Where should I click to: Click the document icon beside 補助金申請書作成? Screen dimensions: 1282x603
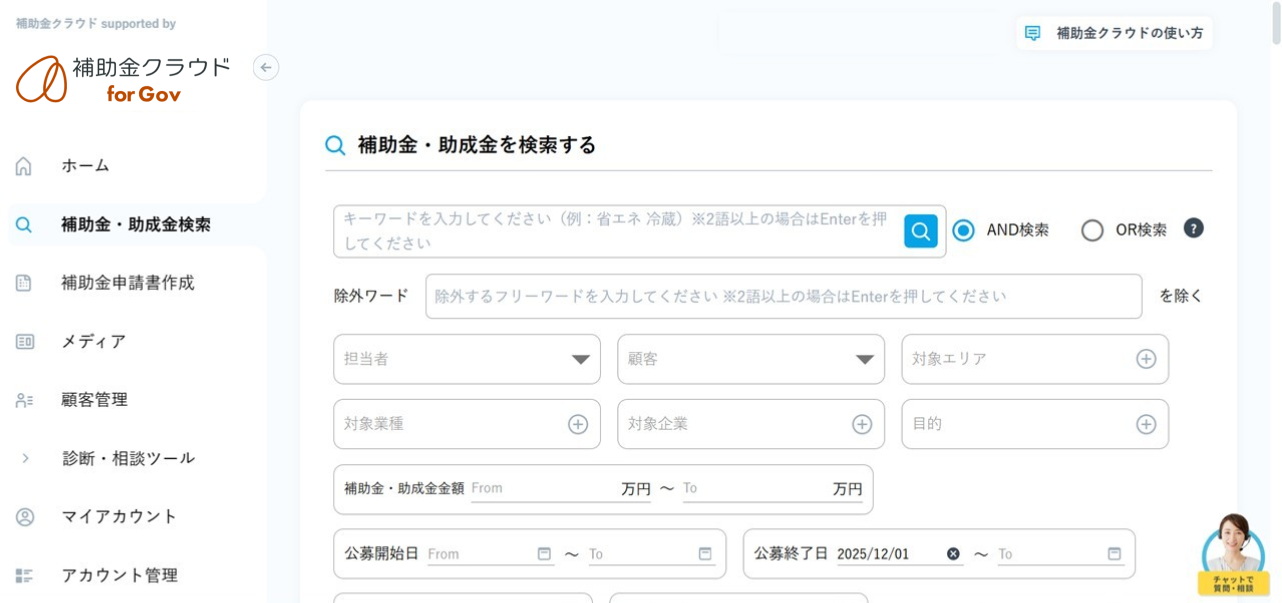pyautogui.click(x=24, y=283)
